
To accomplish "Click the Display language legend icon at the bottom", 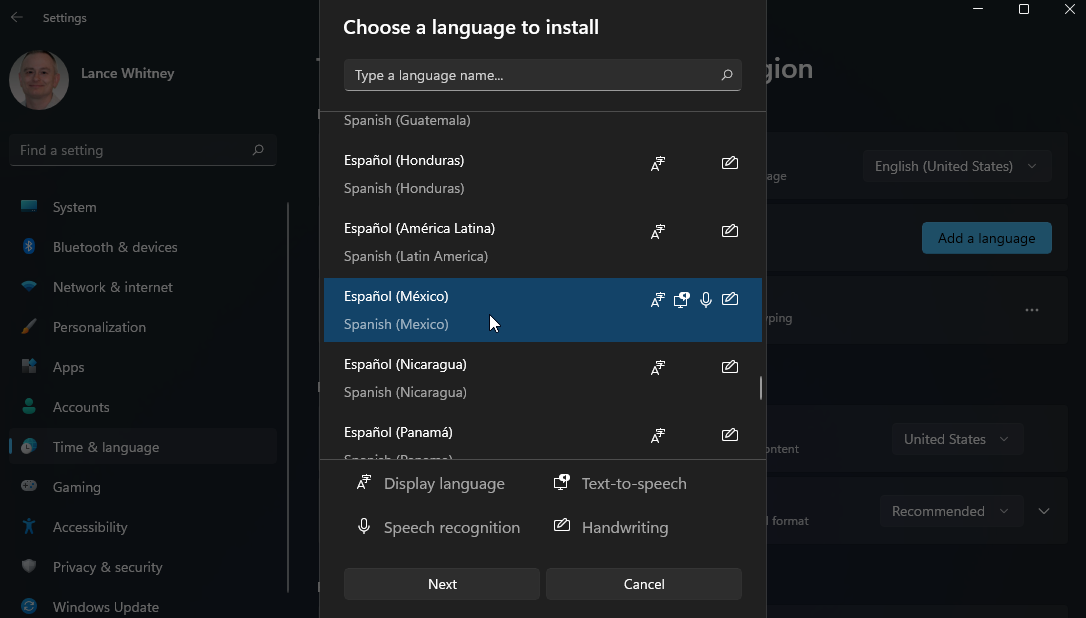I will click(x=363, y=482).
